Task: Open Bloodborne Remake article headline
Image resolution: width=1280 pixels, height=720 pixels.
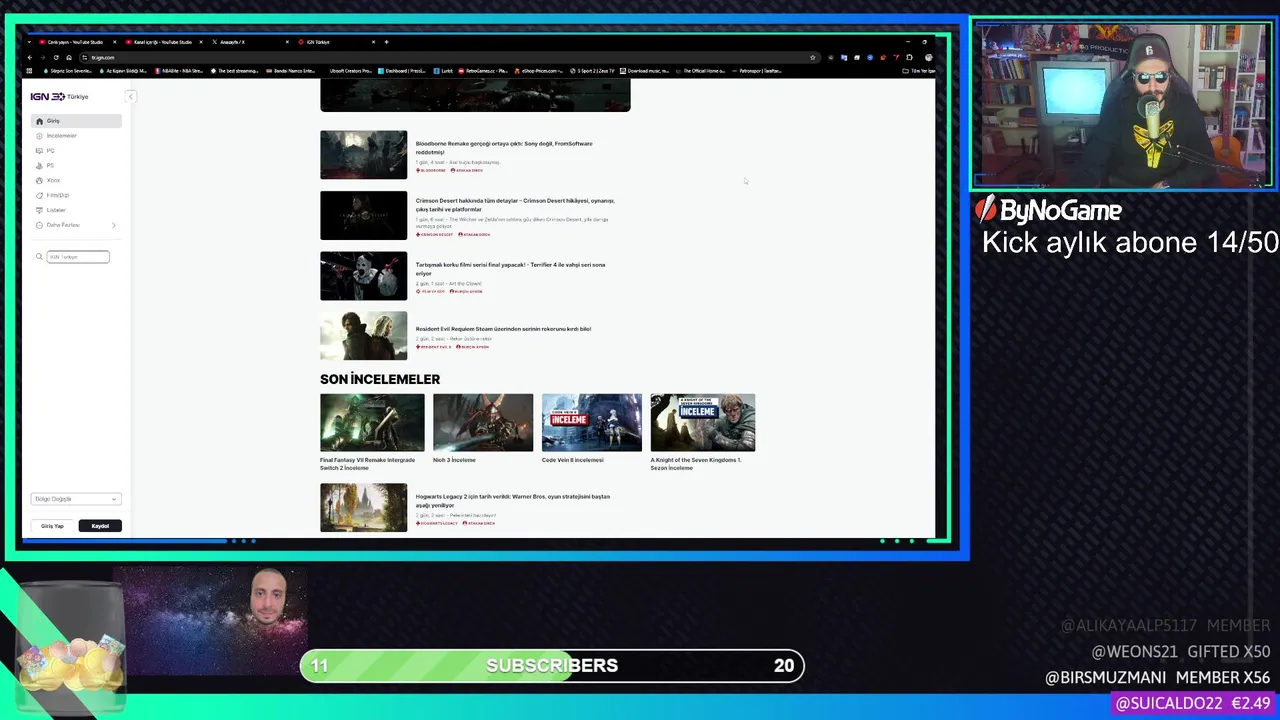Action: point(504,148)
